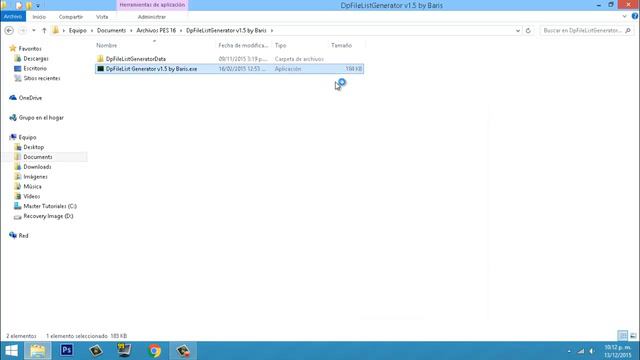Click the Baris.exe application icon
Image resolution: width=640 pixels, height=360 pixels.
click(100, 69)
